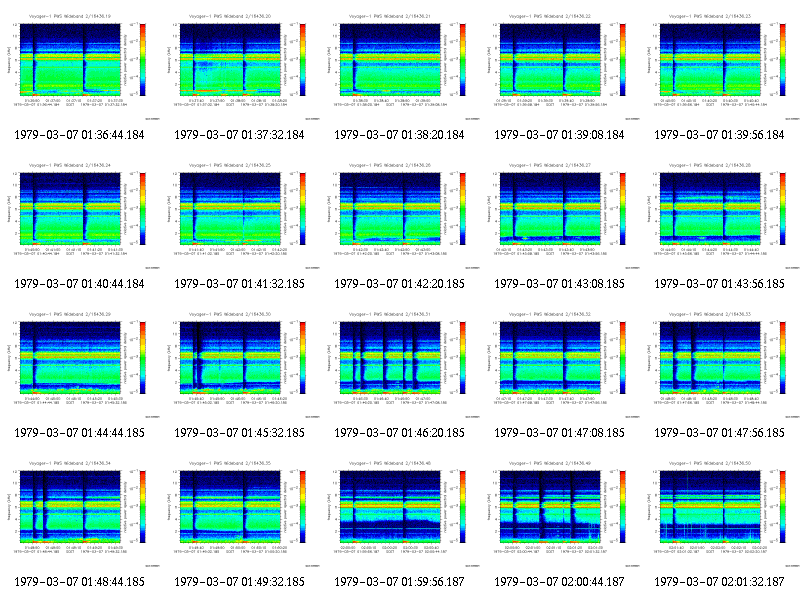
Task: Open spectrogram thumbnail dated 1979-03-07 01:45:32.185
Action: point(240,364)
